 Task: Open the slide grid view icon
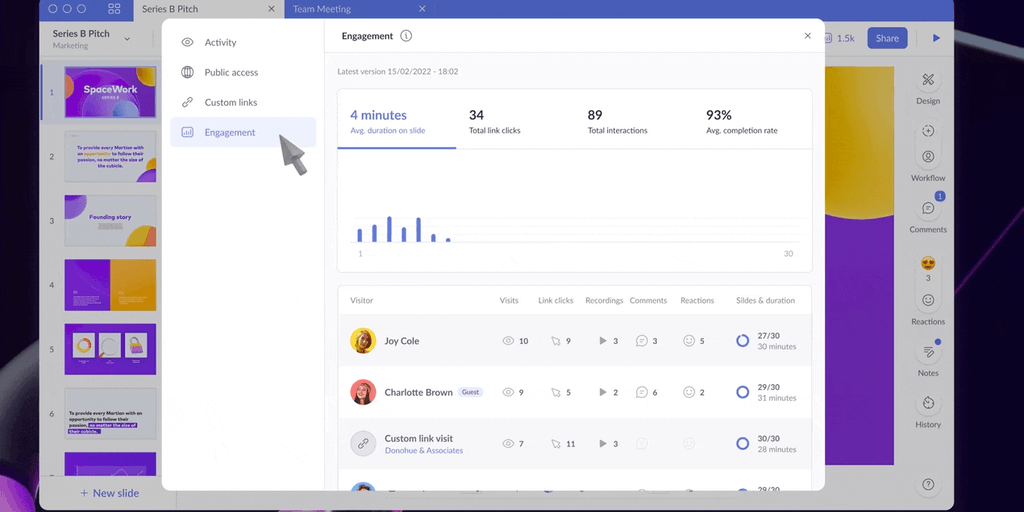tap(114, 9)
